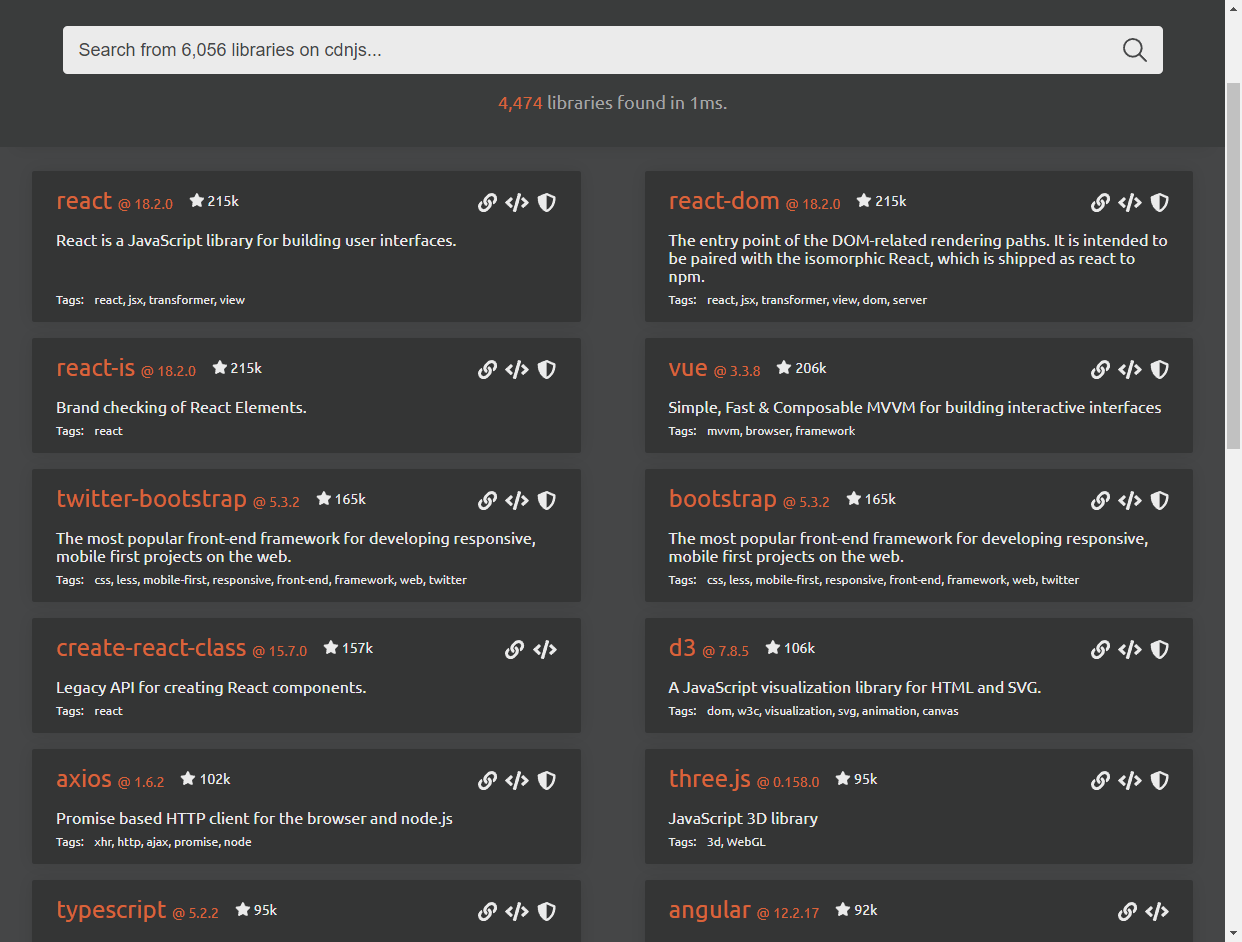Open the axios library page
Image resolution: width=1242 pixels, height=942 pixels.
84,779
